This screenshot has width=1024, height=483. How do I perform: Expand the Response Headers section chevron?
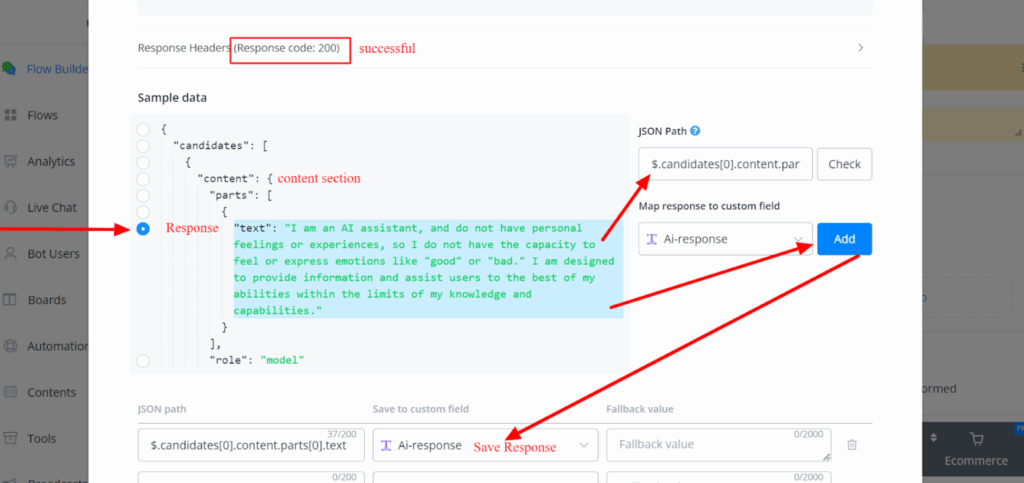[x=860, y=48]
